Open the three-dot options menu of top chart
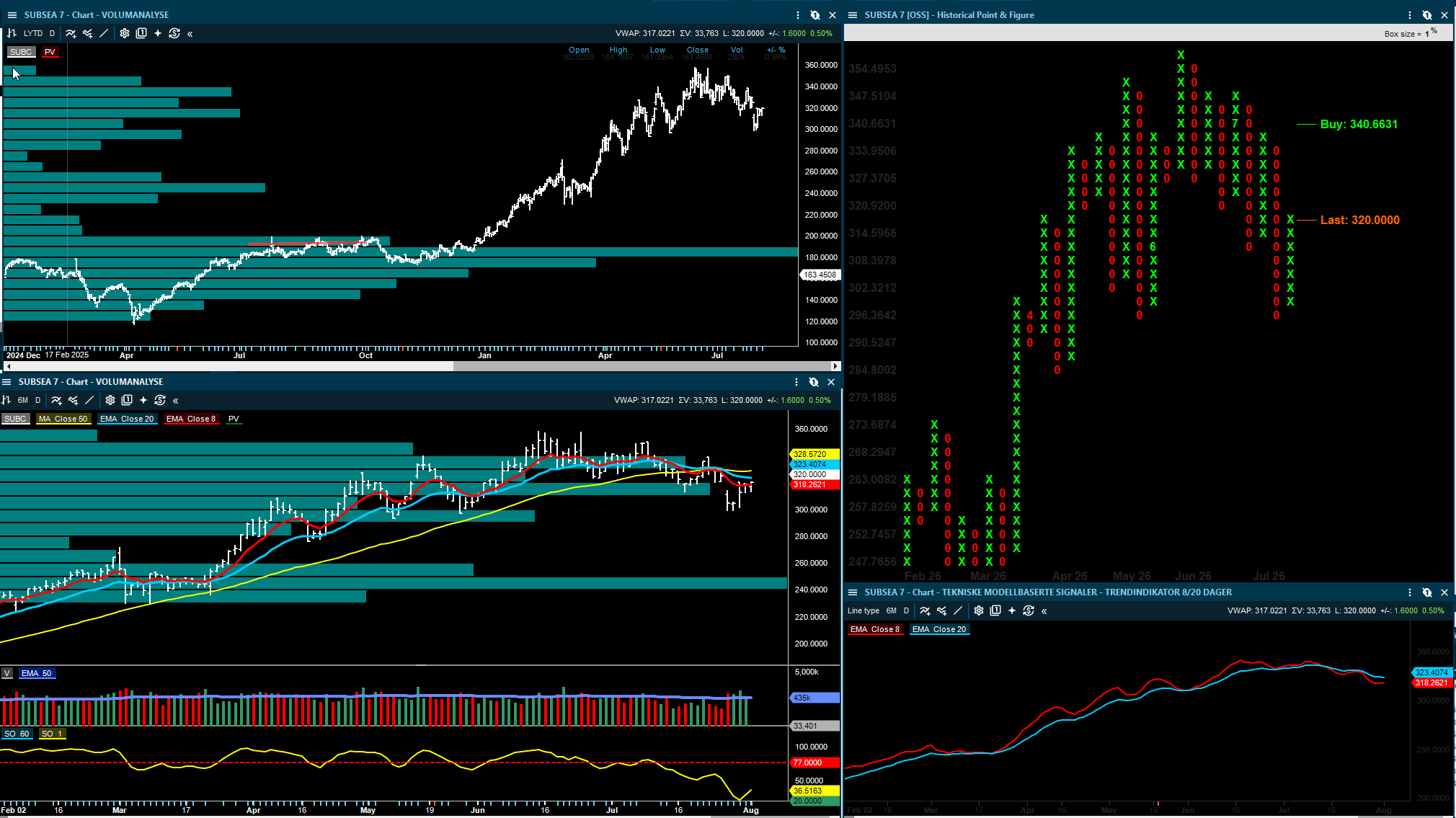The image size is (1456, 818). point(798,15)
